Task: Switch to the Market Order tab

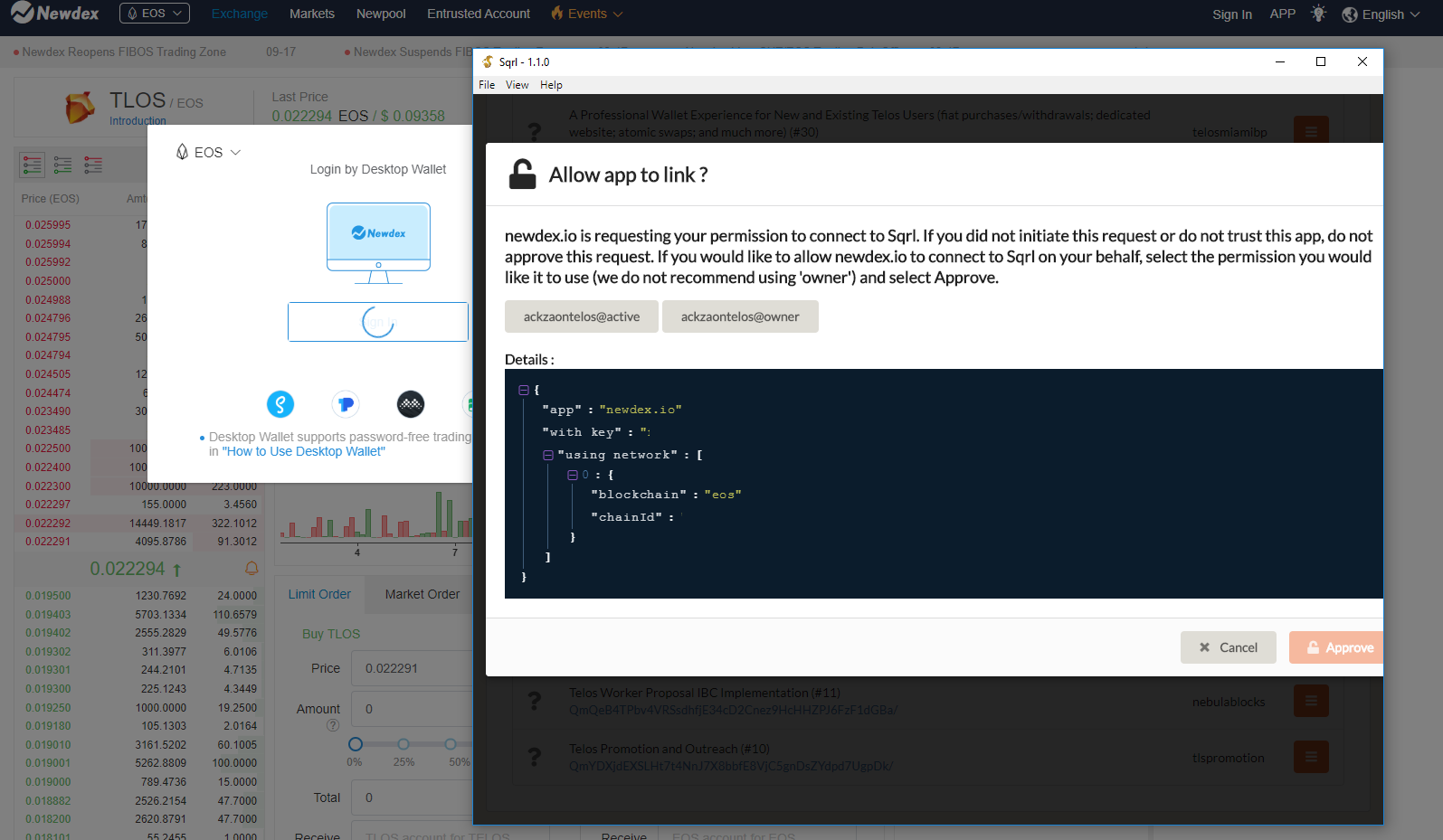Action: click(422, 594)
